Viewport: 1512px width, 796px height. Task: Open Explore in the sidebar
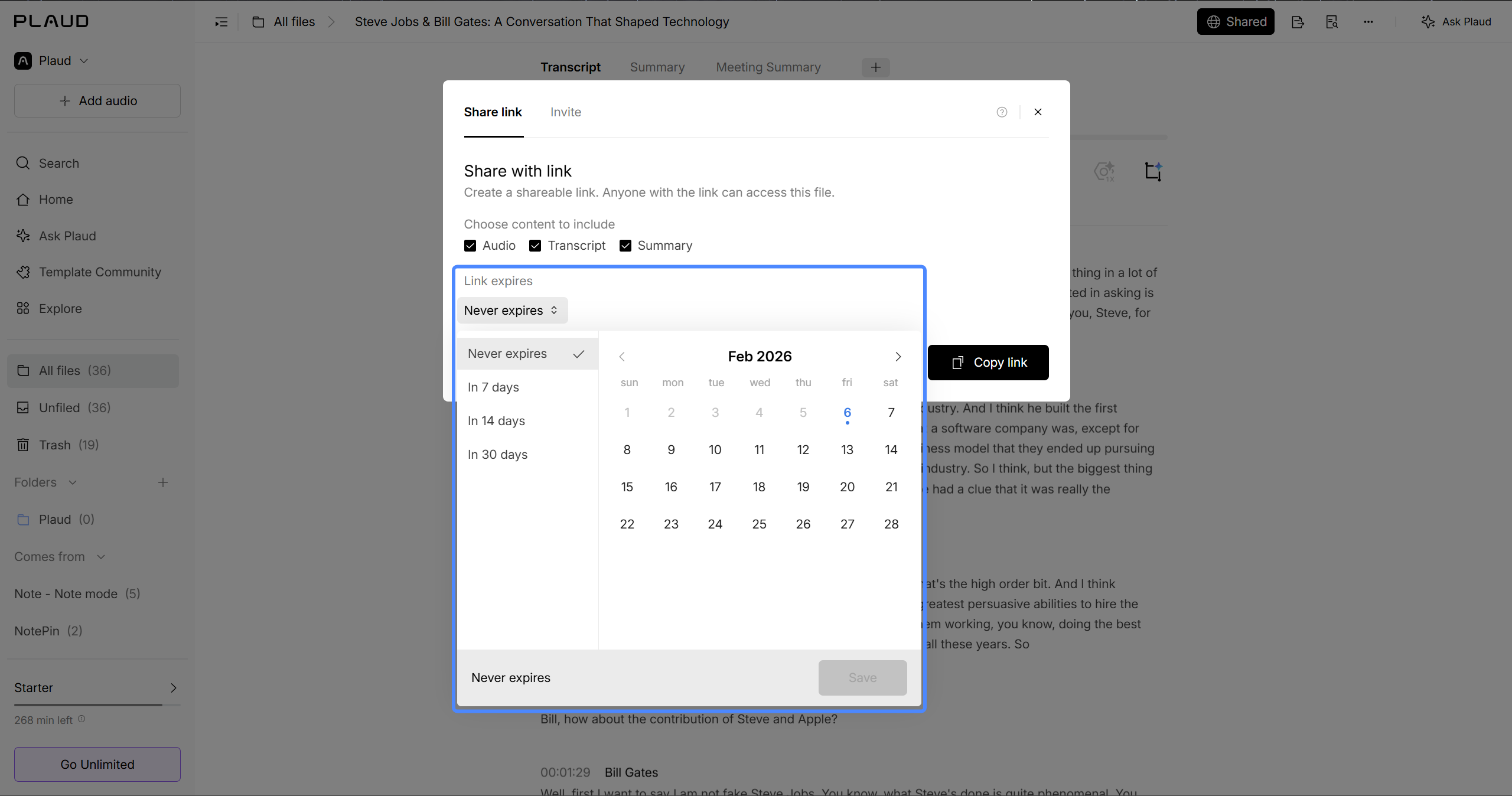(x=48, y=309)
